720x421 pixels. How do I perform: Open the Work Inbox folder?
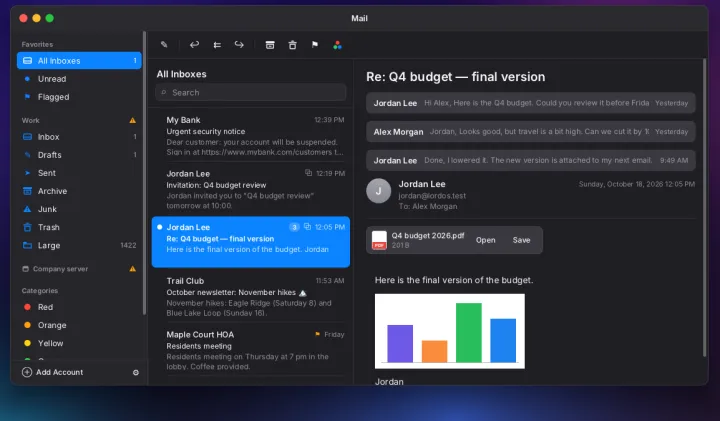click(79, 137)
